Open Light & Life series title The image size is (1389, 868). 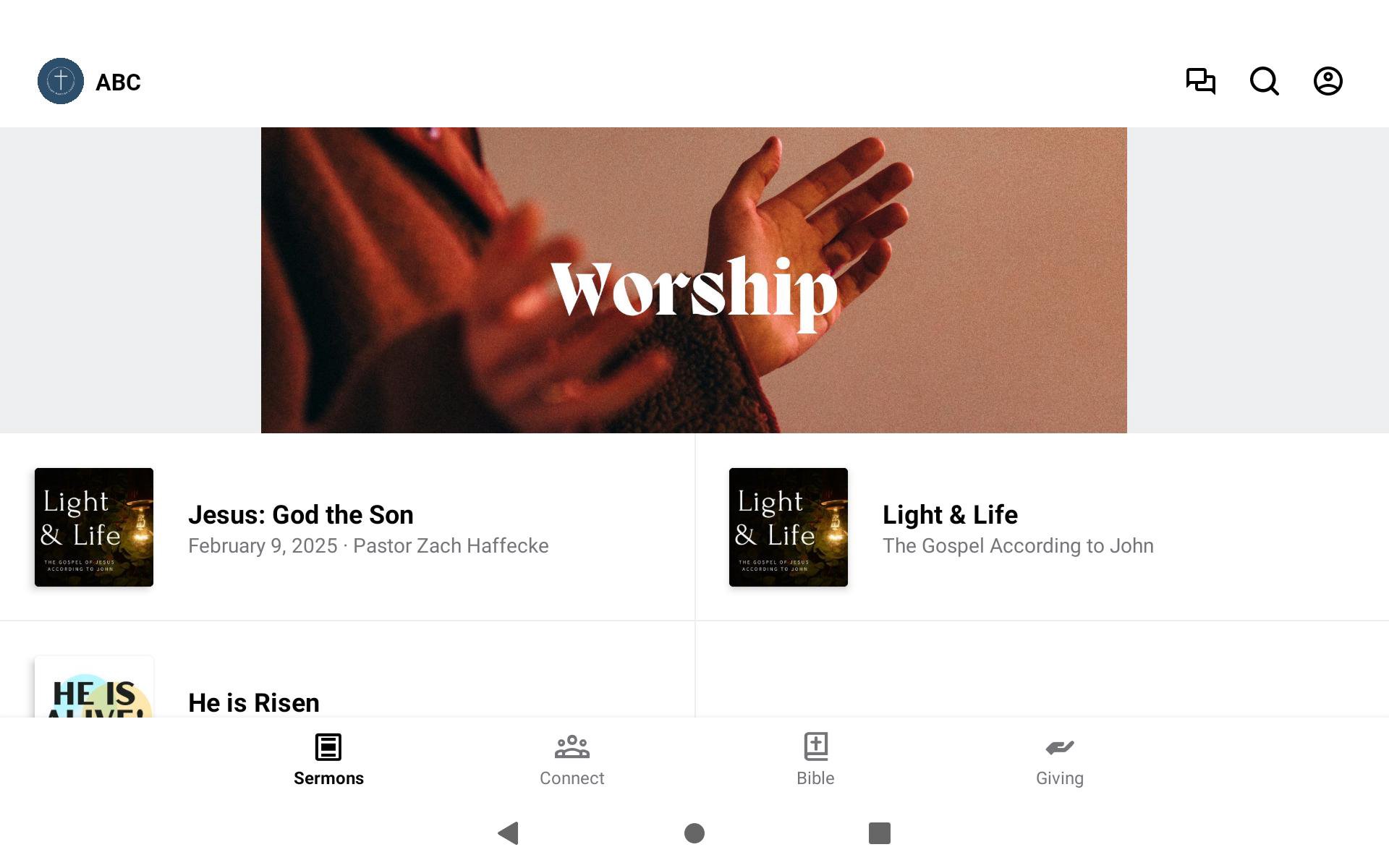point(950,514)
